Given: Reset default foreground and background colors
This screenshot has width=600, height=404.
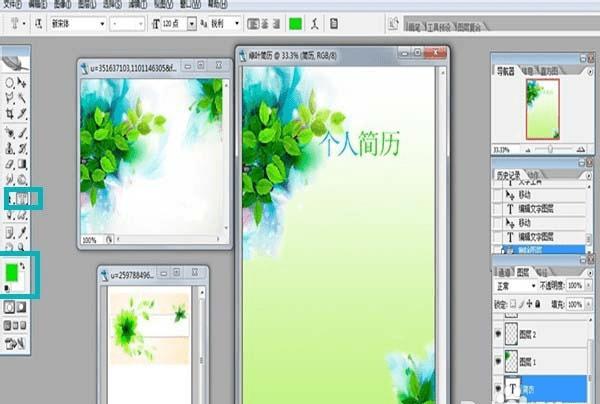Looking at the screenshot, I should pyautogui.click(x=7, y=288).
